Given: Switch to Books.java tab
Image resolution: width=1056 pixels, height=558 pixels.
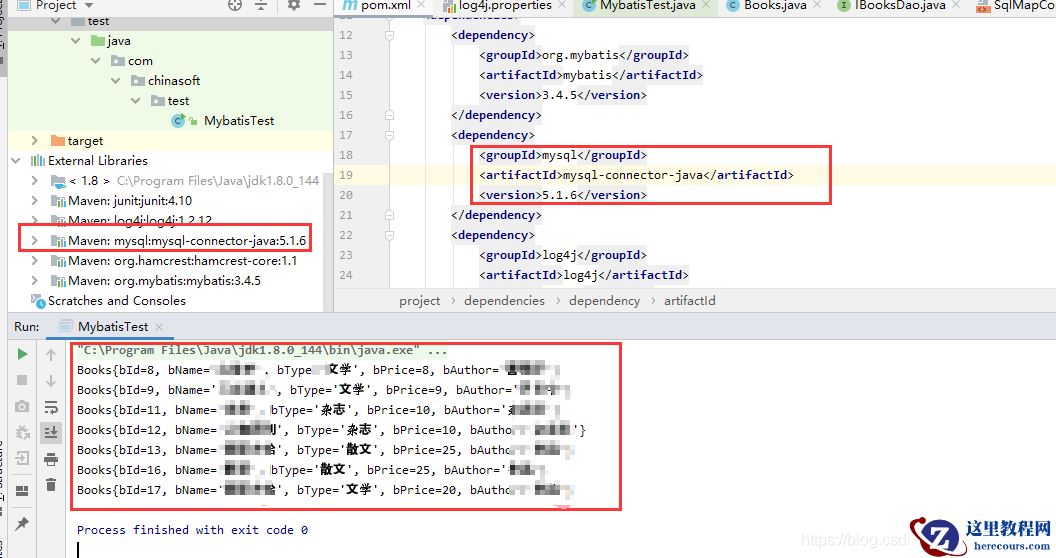Looking at the screenshot, I should pos(774,5).
